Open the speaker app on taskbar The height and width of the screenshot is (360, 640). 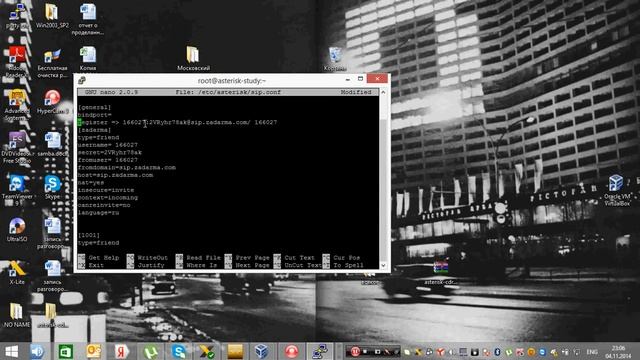(x=38, y=351)
